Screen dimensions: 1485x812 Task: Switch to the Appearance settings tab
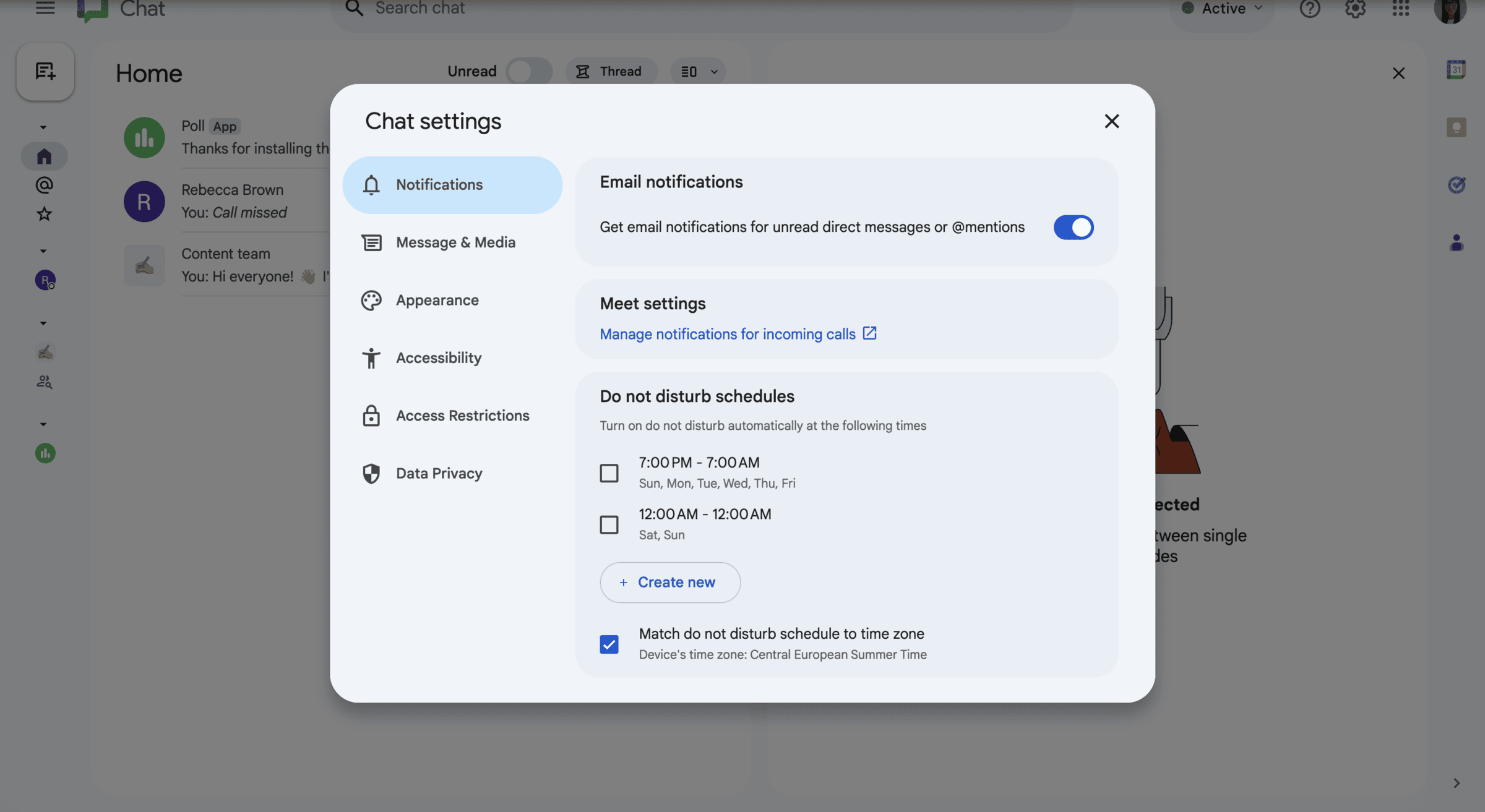(437, 300)
